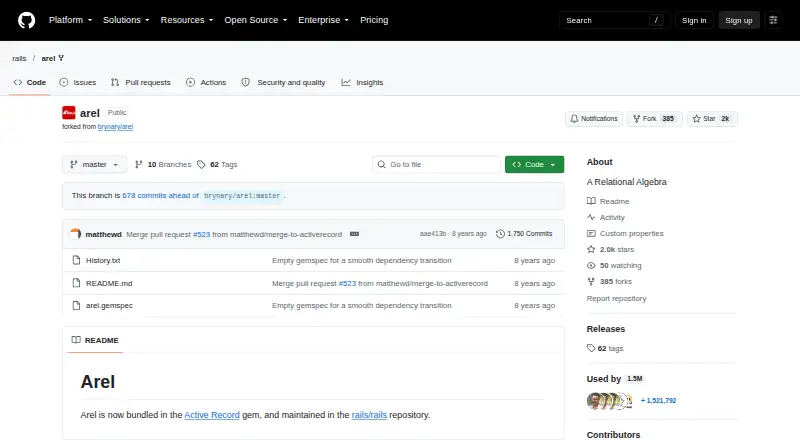Switch to the Actions tab
The width and height of the screenshot is (800, 440).
206,82
